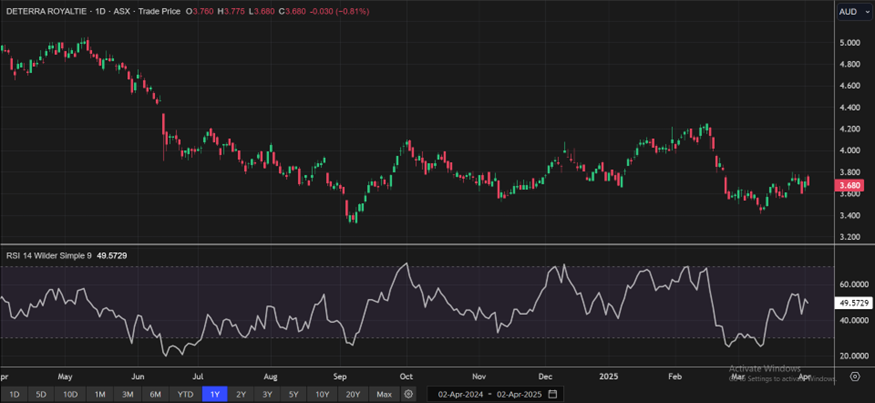Select the 5D time range
875x403 pixels.
(41, 394)
